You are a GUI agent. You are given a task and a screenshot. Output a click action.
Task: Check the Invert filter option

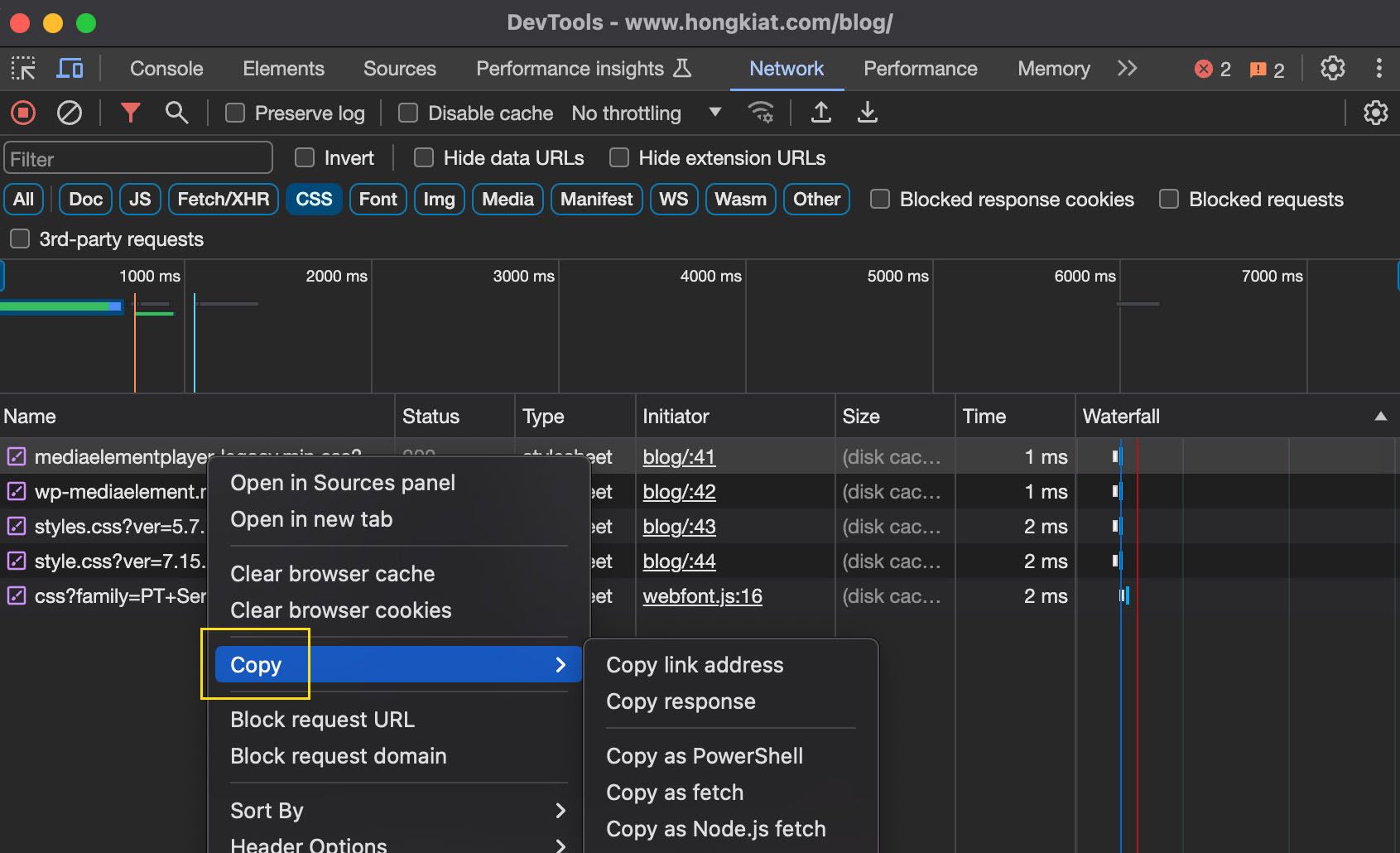click(x=305, y=157)
